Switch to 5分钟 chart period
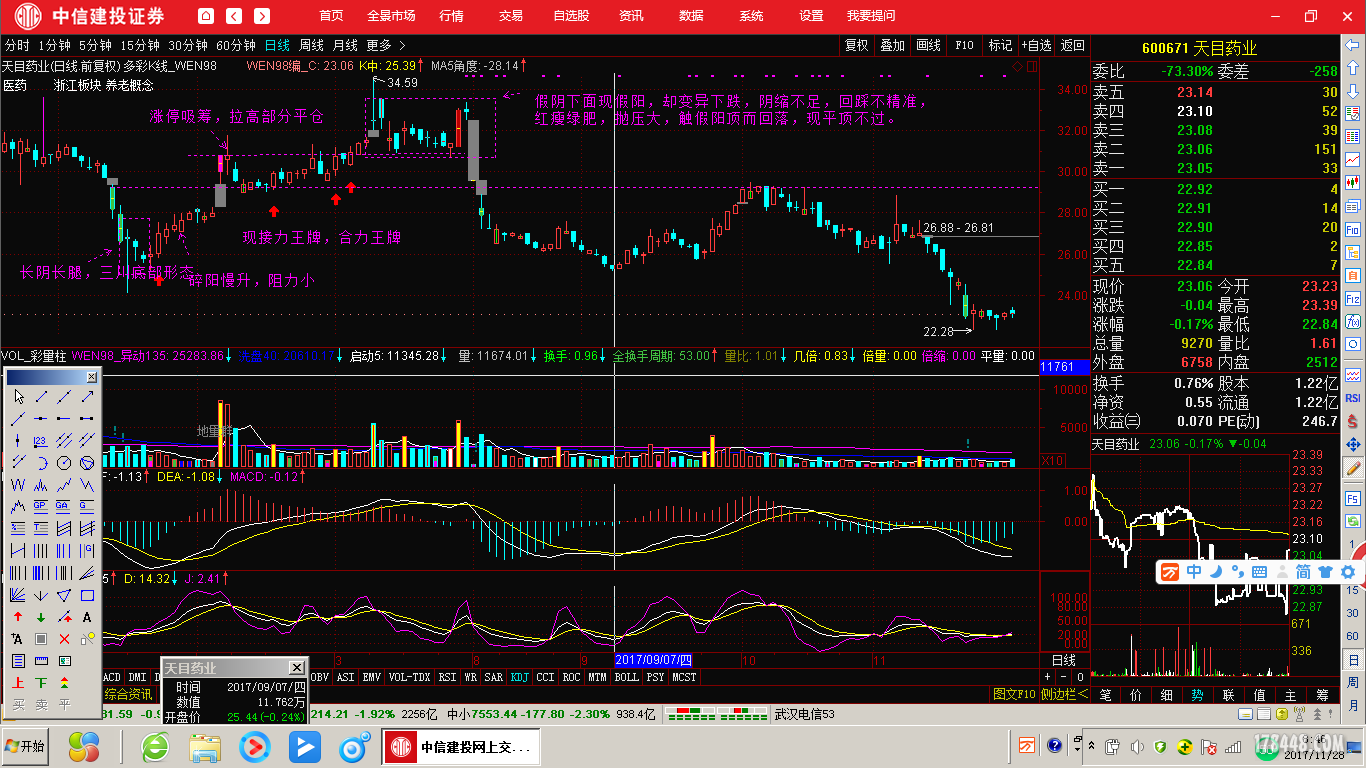This screenshot has height=768, width=1366. click(x=95, y=45)
